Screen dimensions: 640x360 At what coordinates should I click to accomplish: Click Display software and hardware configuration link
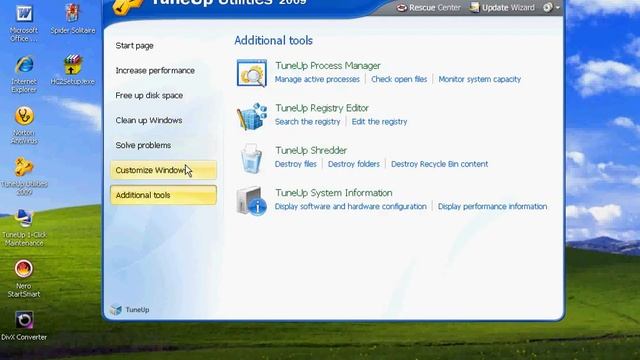tap(351, 207)
